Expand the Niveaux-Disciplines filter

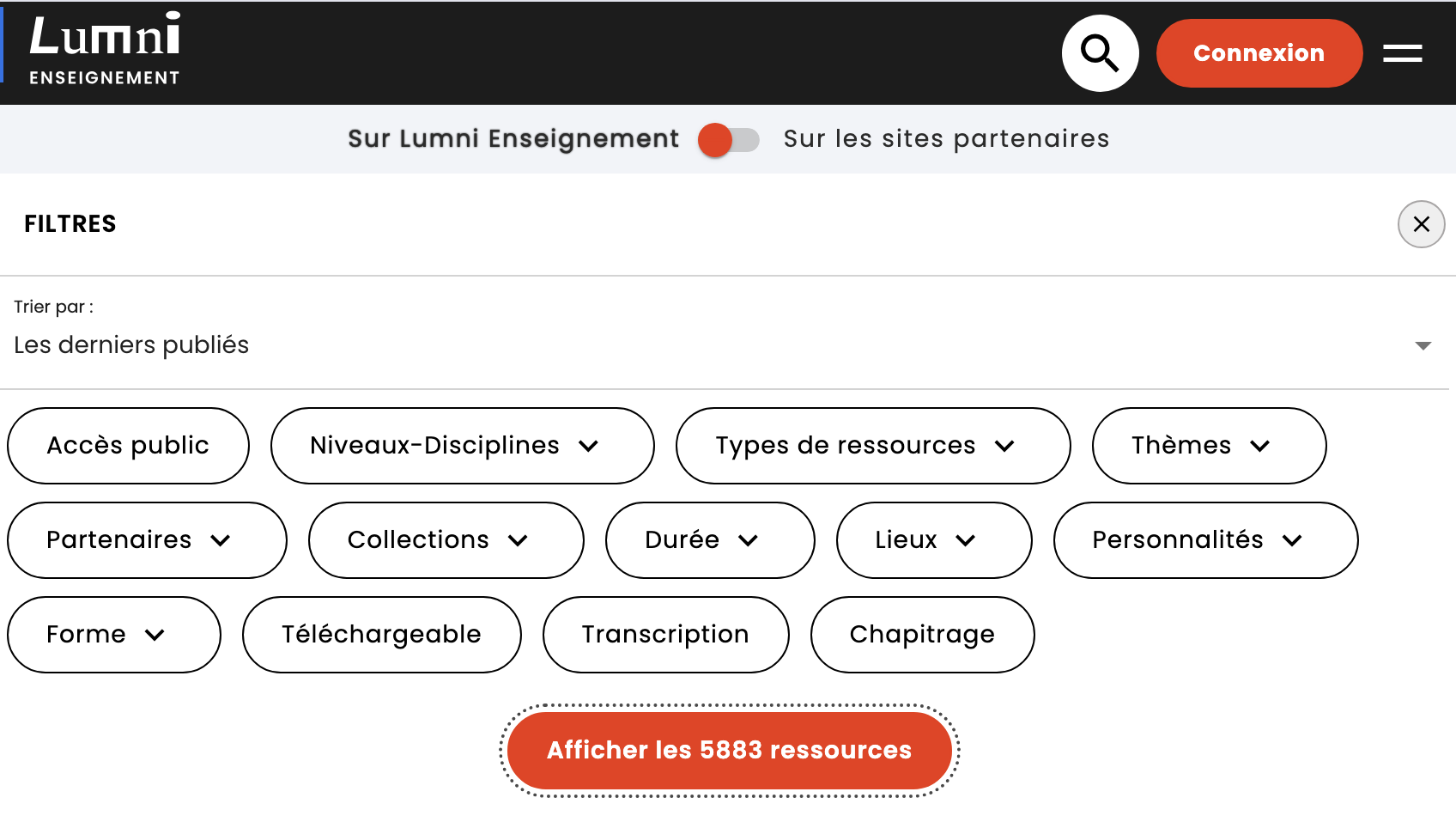point(462,446)
